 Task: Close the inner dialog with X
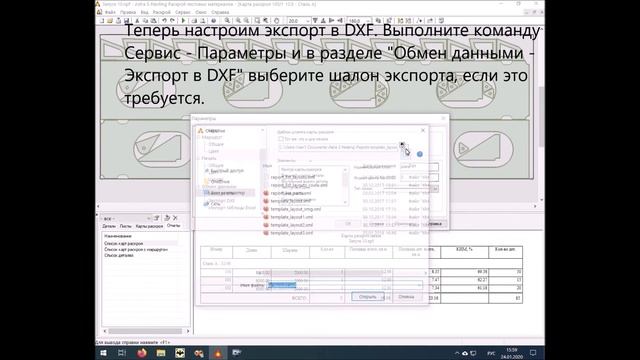pos(423,130)
